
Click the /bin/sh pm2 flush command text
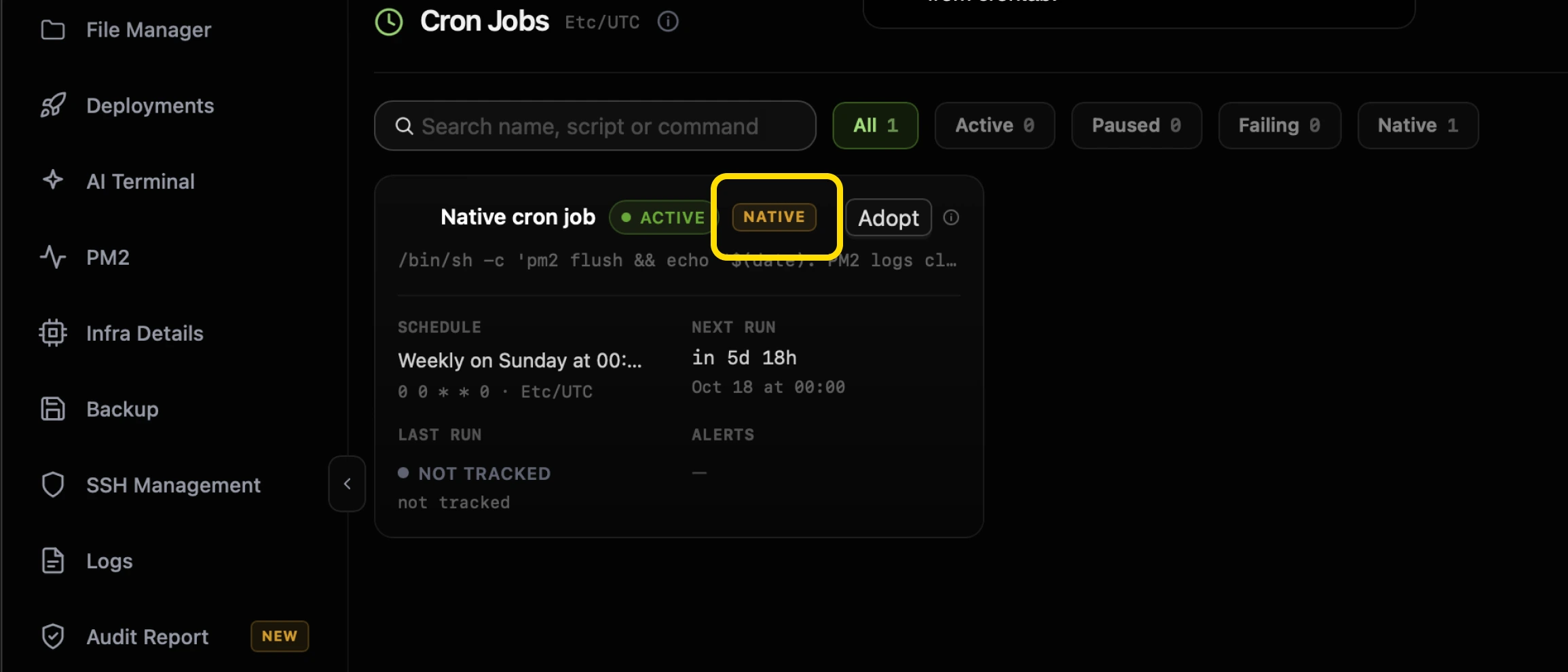tap(677, 261)
